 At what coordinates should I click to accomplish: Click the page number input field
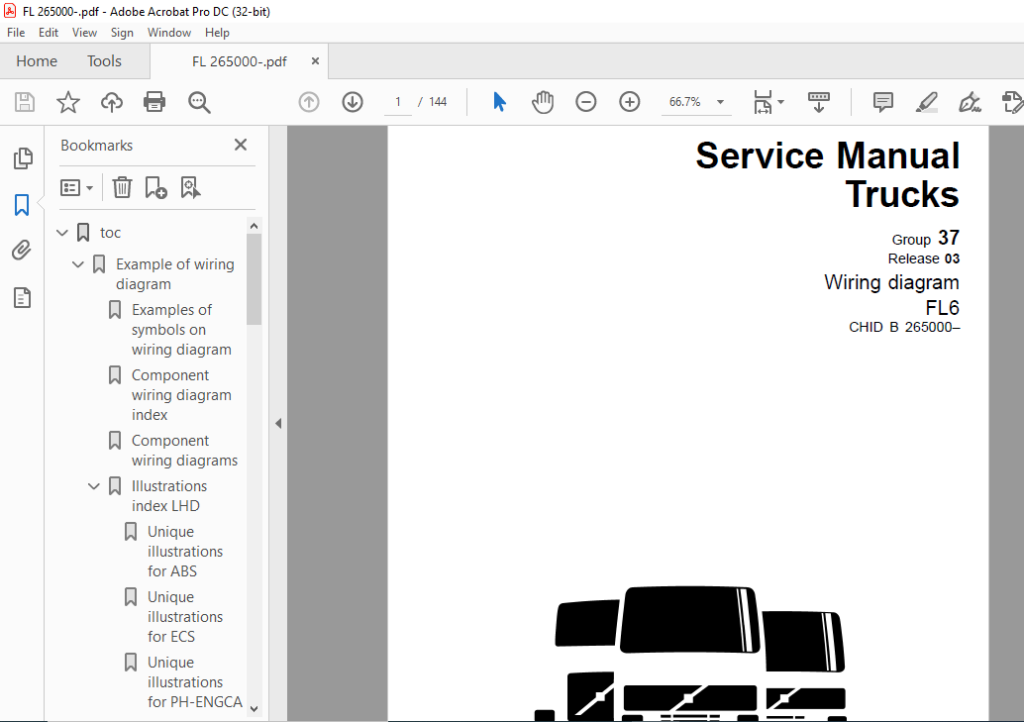click(x=398, y=102)
